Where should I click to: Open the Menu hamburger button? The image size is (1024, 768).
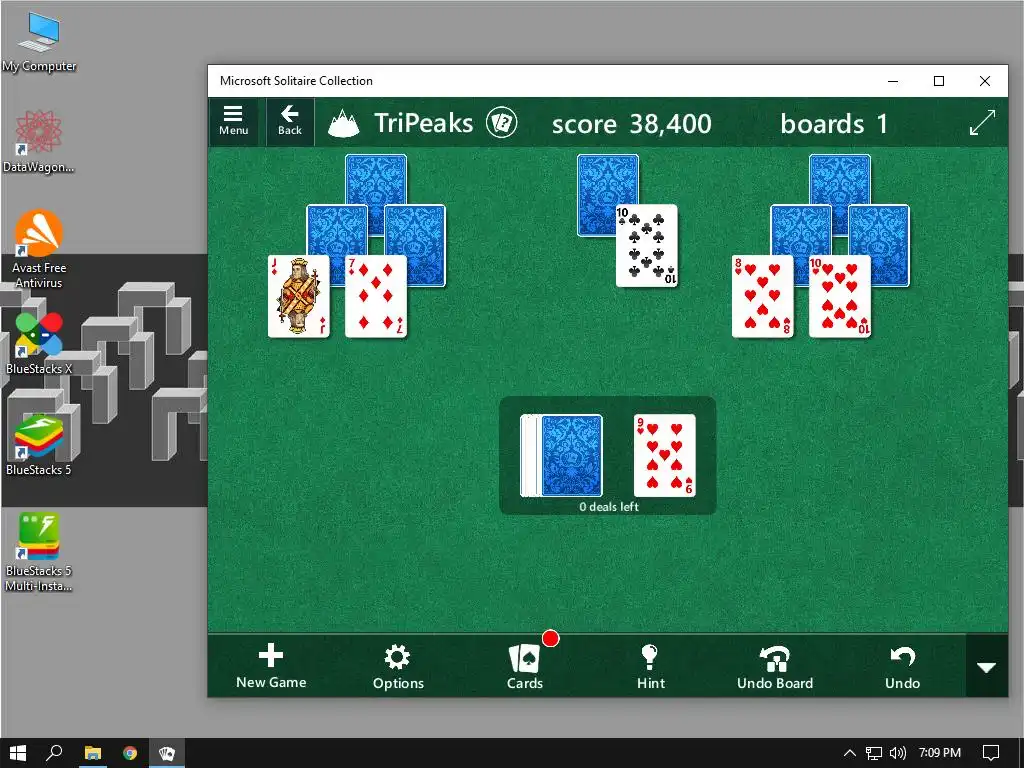tap(234, 121)
